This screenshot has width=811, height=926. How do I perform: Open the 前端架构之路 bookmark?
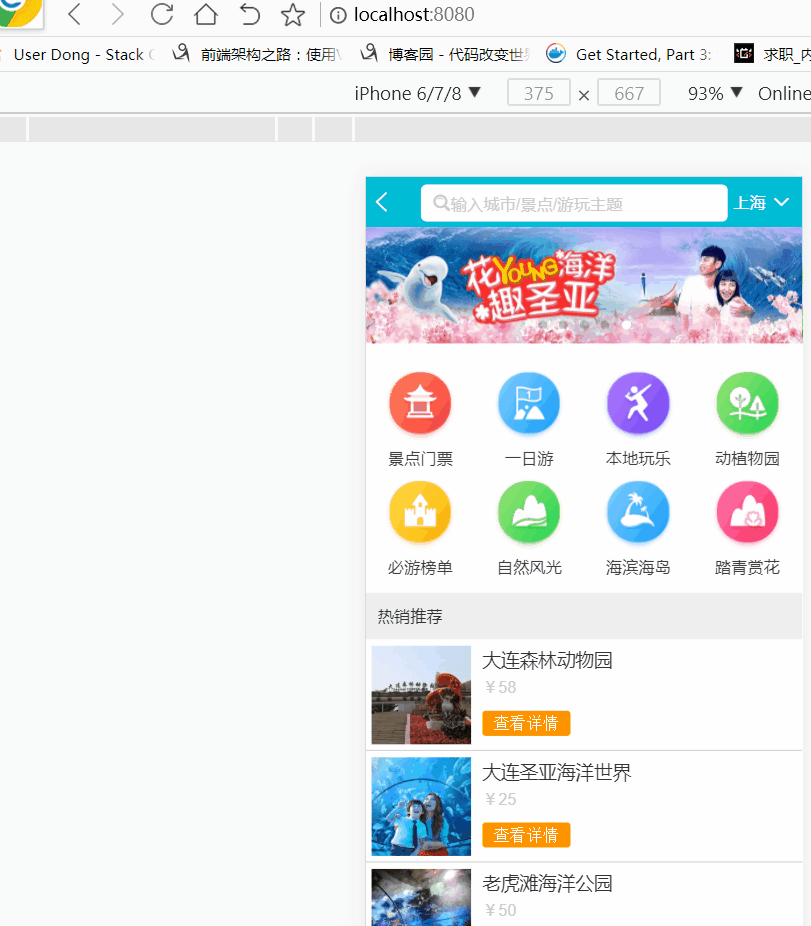coord(256,54)
